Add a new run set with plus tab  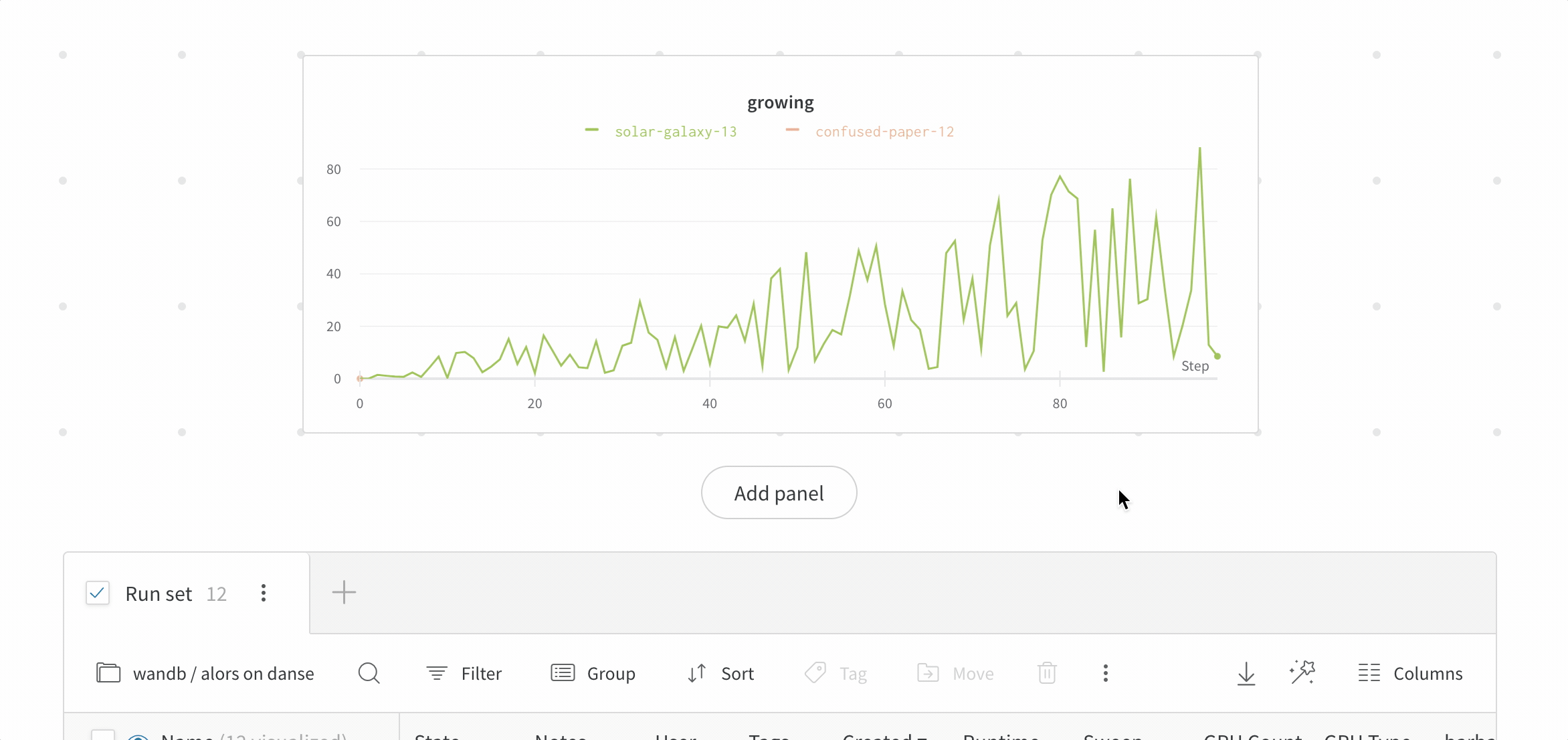344,593
